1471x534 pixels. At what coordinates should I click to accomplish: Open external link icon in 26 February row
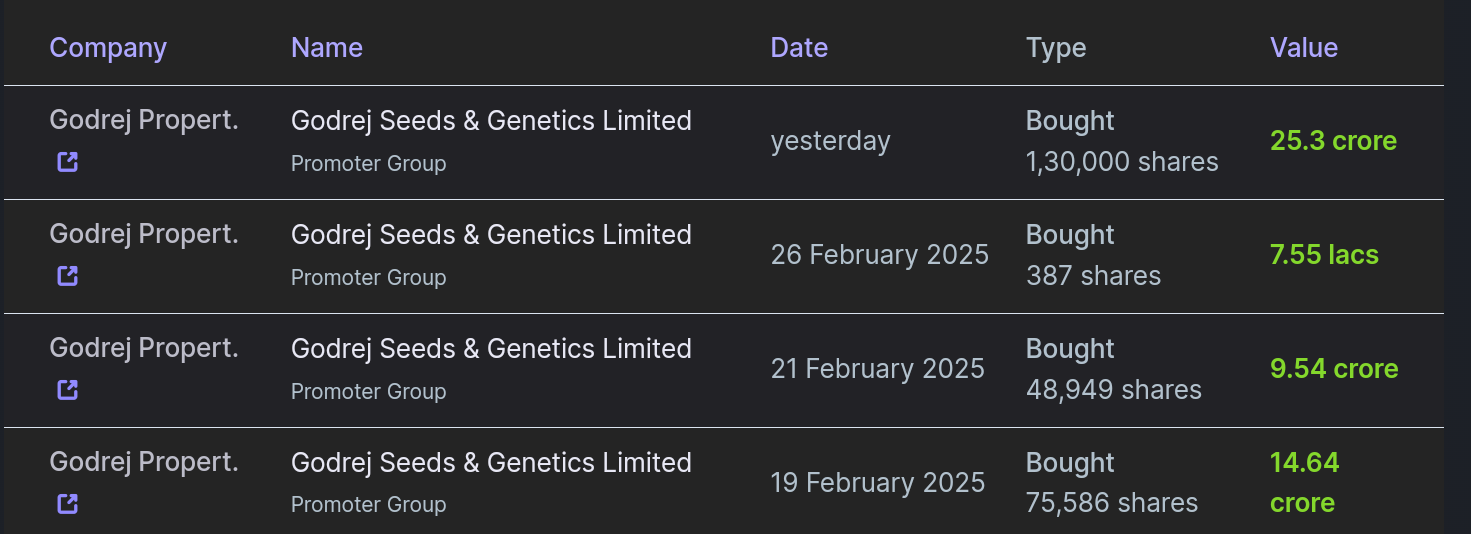coord(67,275)
